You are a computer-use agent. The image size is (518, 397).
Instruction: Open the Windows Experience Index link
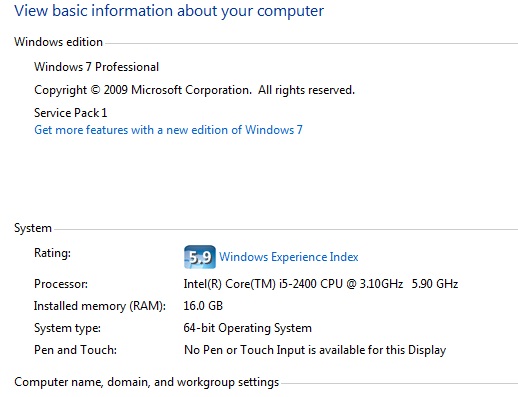(289, 257)
